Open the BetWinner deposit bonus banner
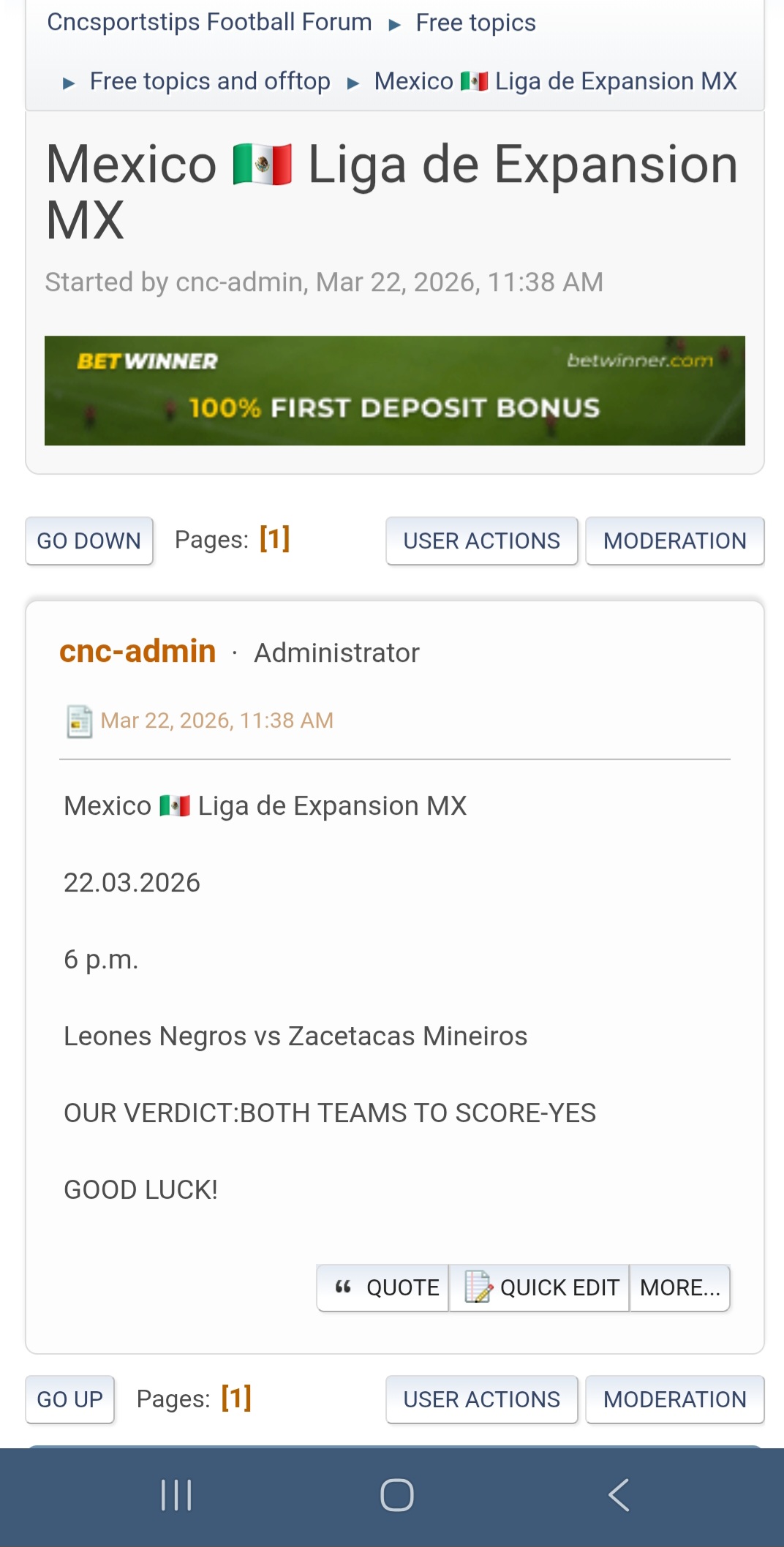The image size is (784, 1547). 395,391
